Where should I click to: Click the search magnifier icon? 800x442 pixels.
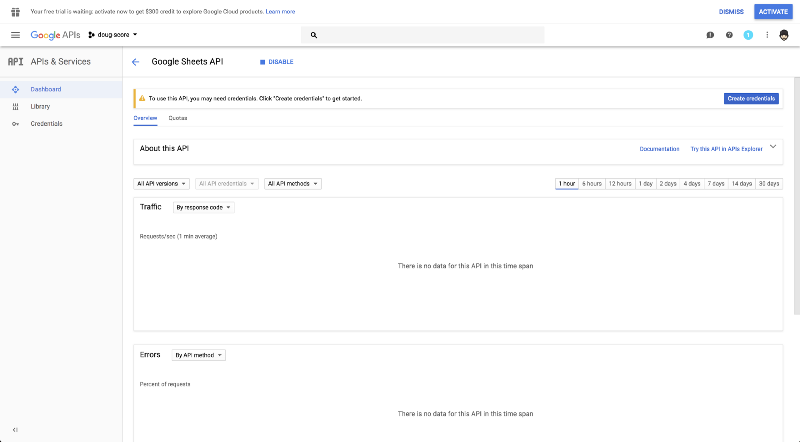(x=314, y=35)
